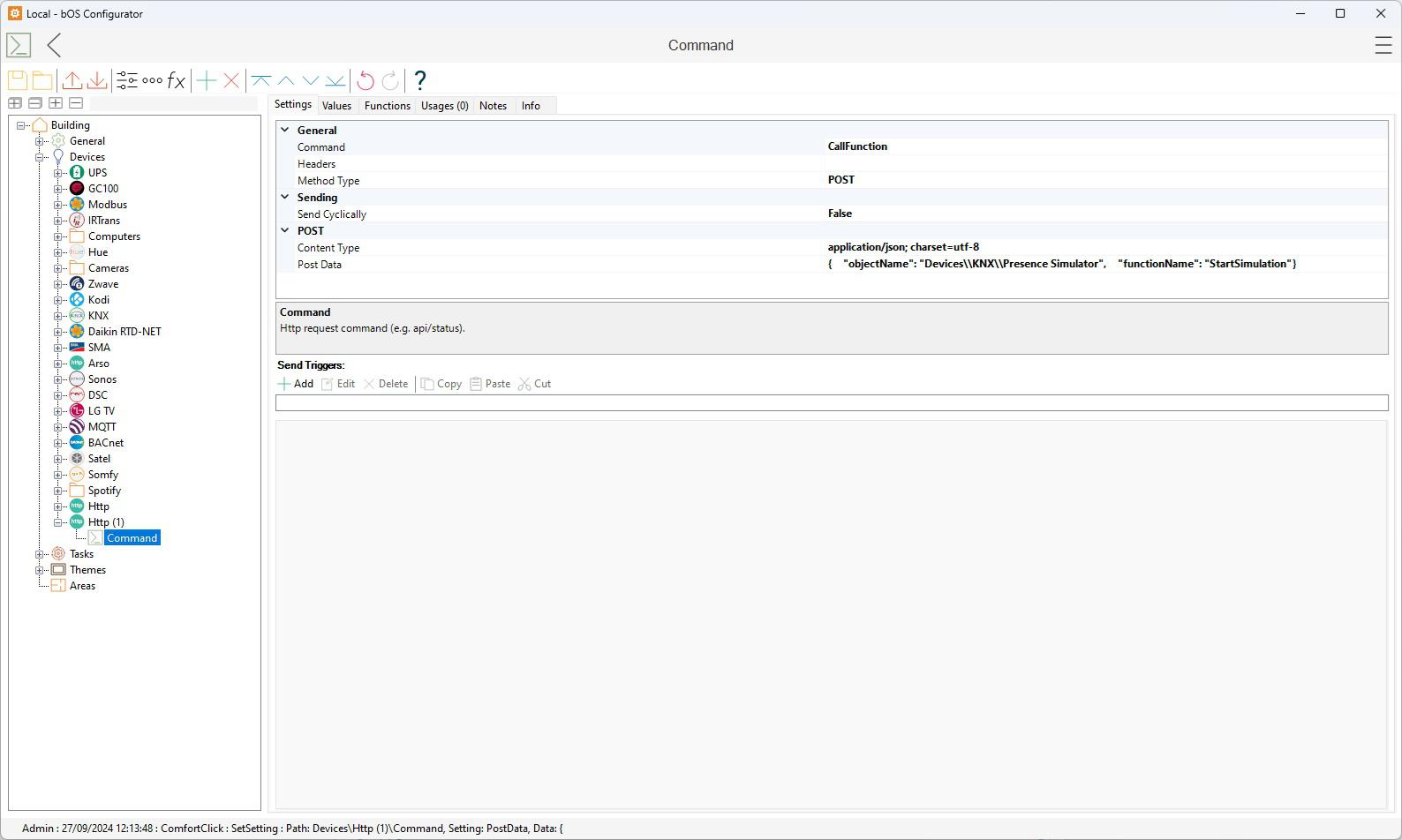Open the hamburger menu top right
The height and width of the screenshot is (840, 1402).
1383,45
